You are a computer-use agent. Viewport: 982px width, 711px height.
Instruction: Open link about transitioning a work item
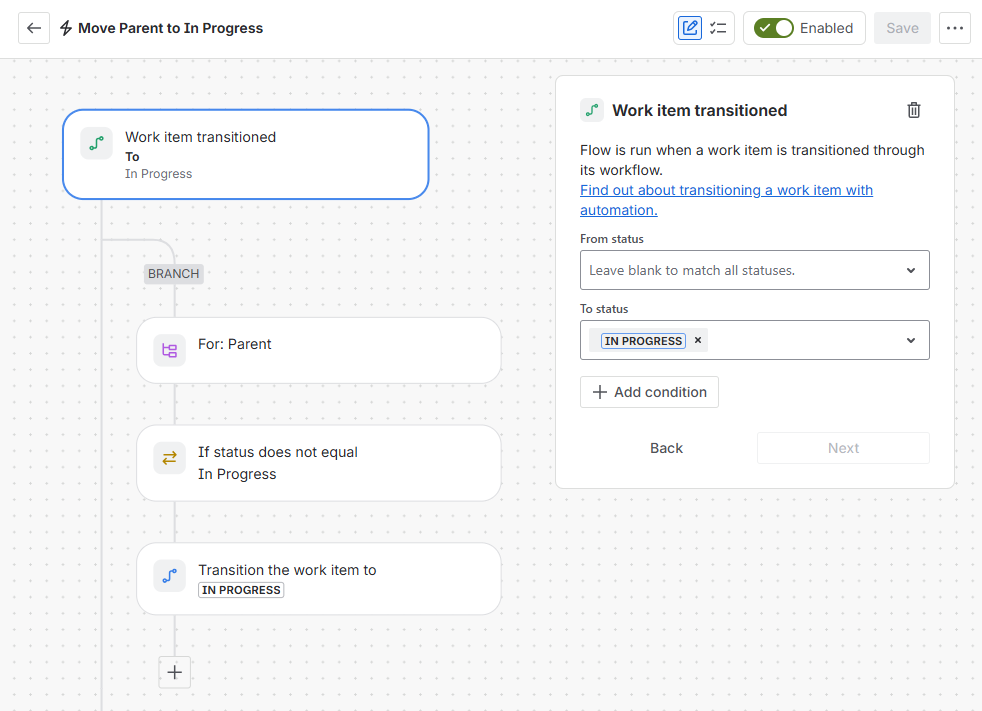[726, 200]
